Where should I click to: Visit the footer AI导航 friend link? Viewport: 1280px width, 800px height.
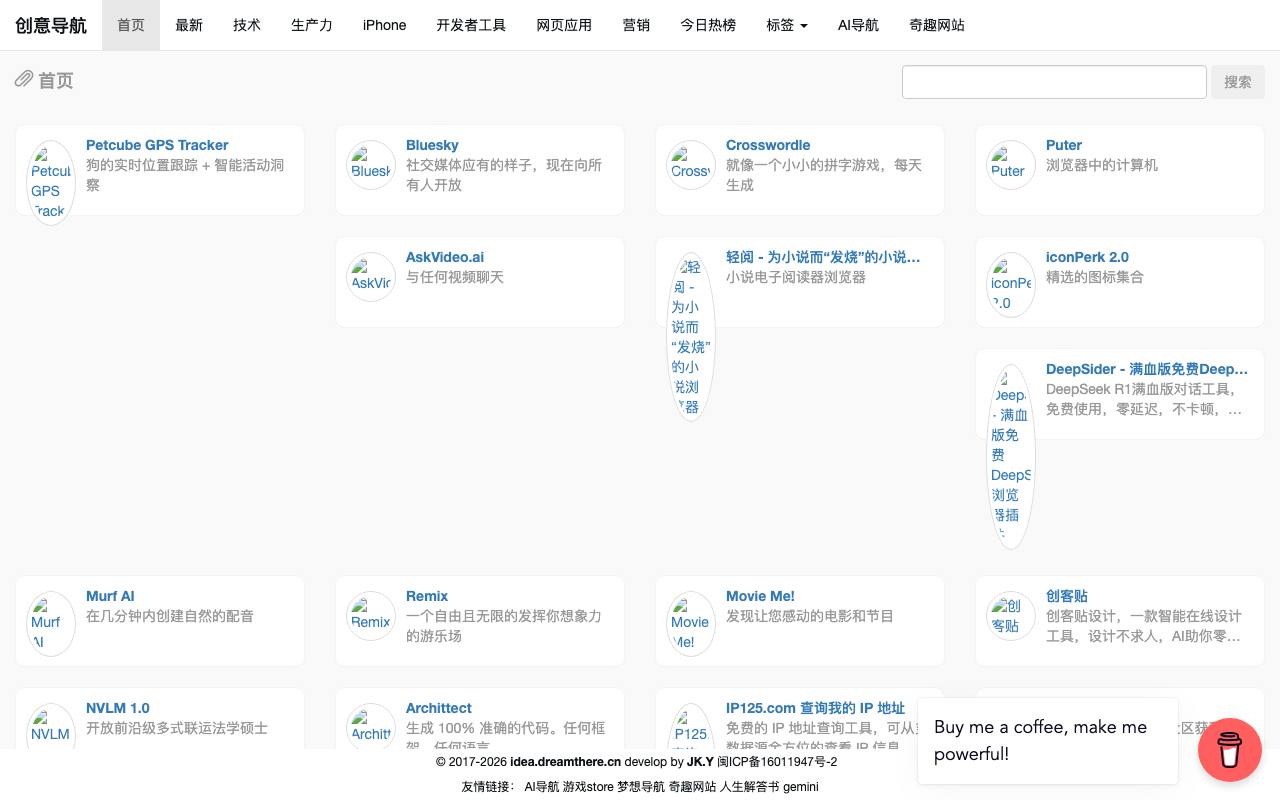point(542,787)
